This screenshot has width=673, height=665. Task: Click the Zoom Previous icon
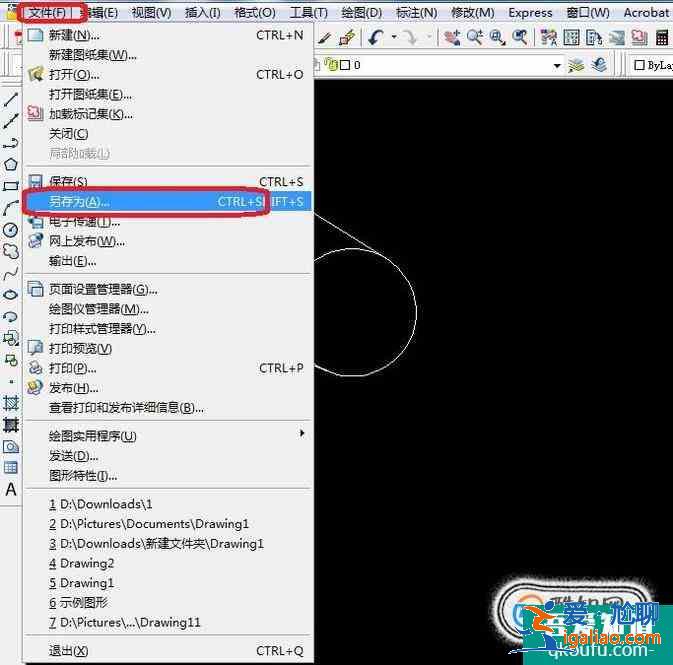tap(519, 38)
